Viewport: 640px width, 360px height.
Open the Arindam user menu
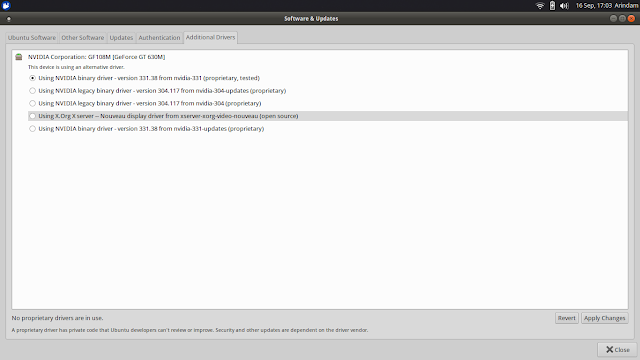[x=626, y=6]
